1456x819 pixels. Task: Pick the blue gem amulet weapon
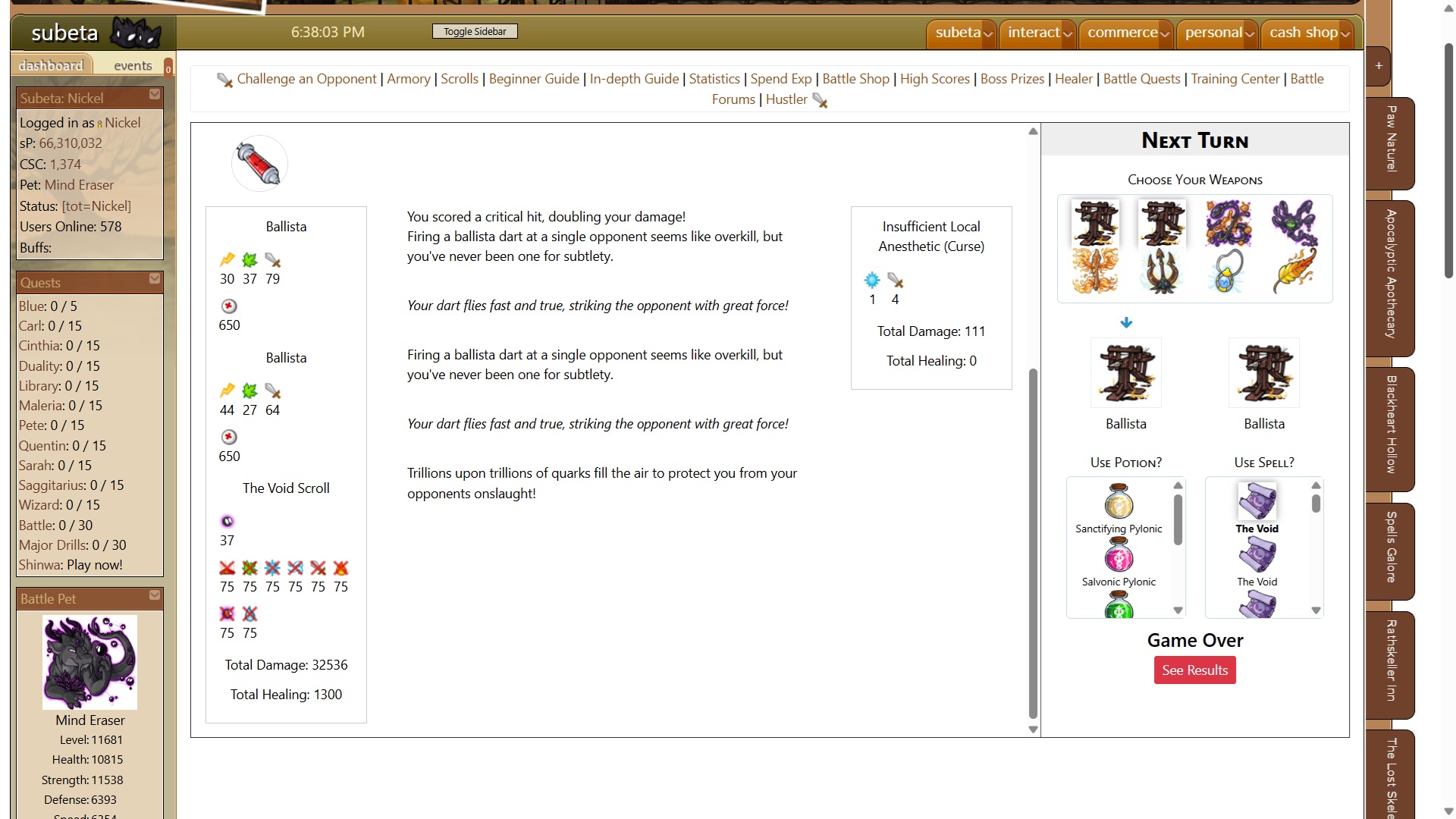click(1228, 271)
